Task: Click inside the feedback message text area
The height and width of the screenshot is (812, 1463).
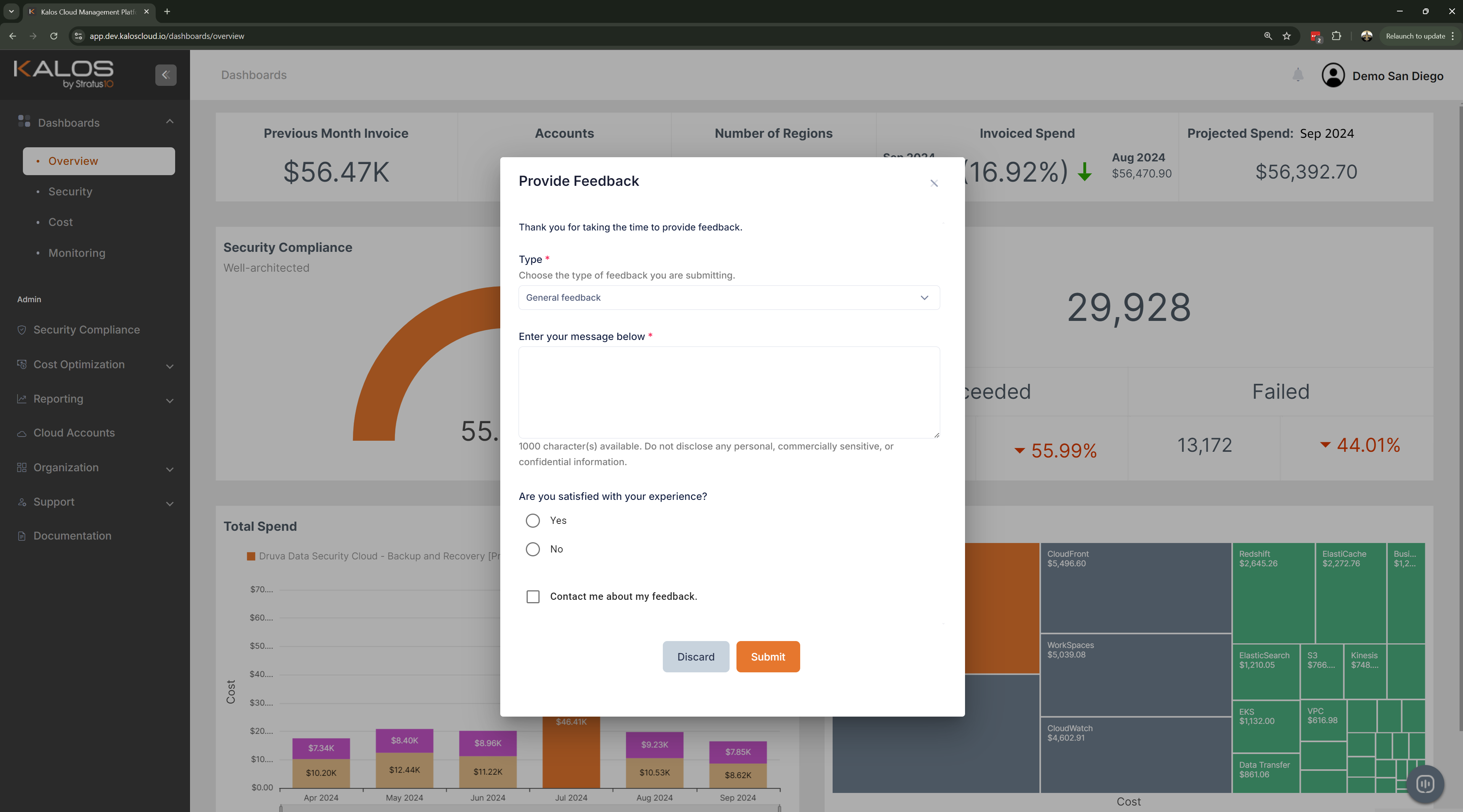Action: tap(729, 392)
